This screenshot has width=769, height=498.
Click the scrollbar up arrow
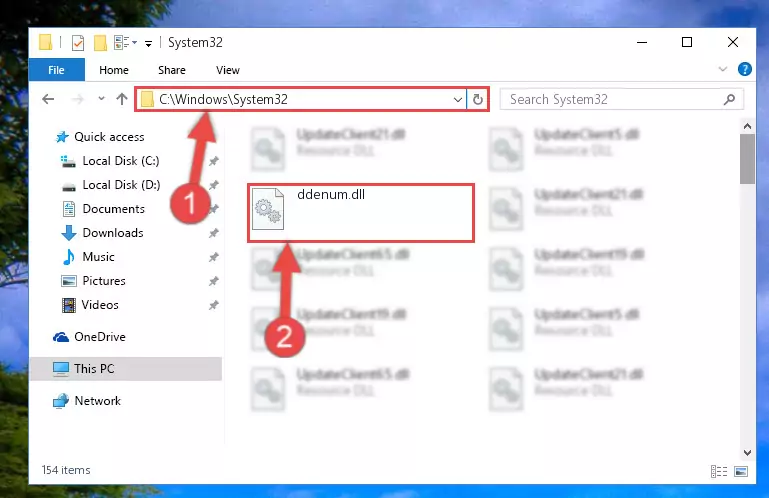tap(747, 126)
